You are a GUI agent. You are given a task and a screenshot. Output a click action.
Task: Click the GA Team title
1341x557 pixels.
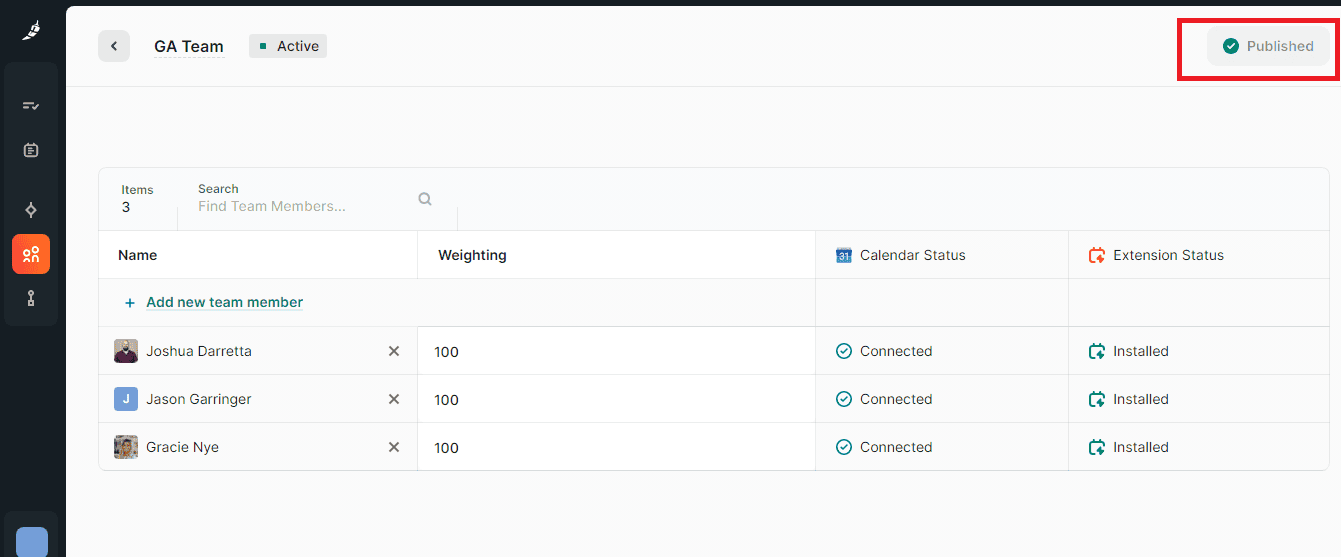[189, 46]
